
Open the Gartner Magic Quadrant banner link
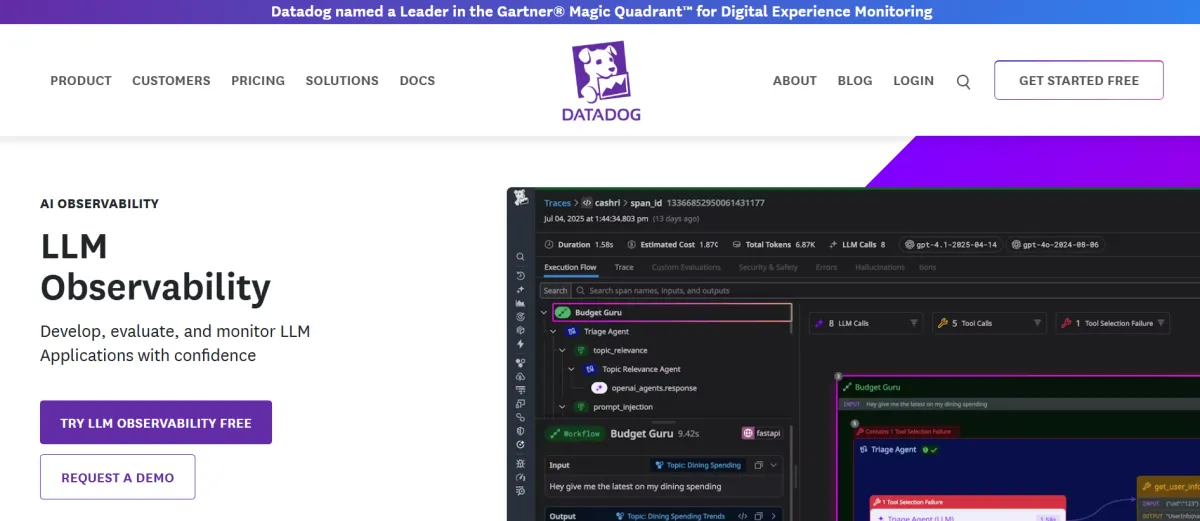click(x=601, y=12)
